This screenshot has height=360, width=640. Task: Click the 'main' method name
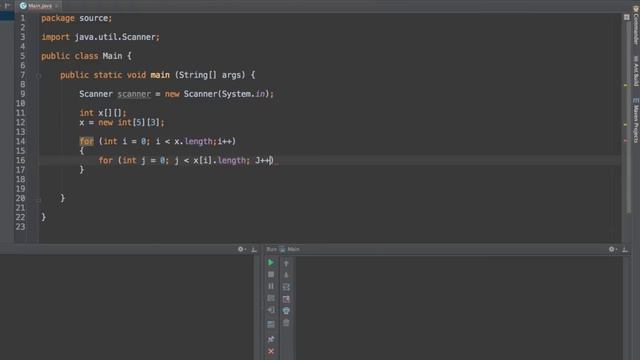(x=160, y=75)
